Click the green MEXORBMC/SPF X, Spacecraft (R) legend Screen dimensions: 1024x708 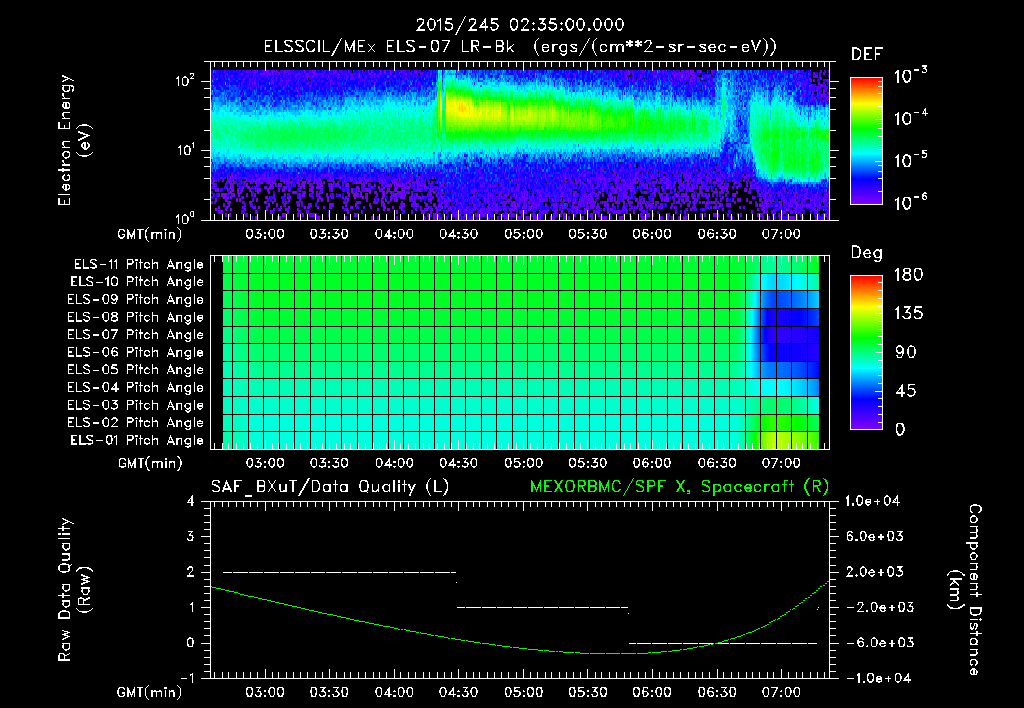[679, 487]
